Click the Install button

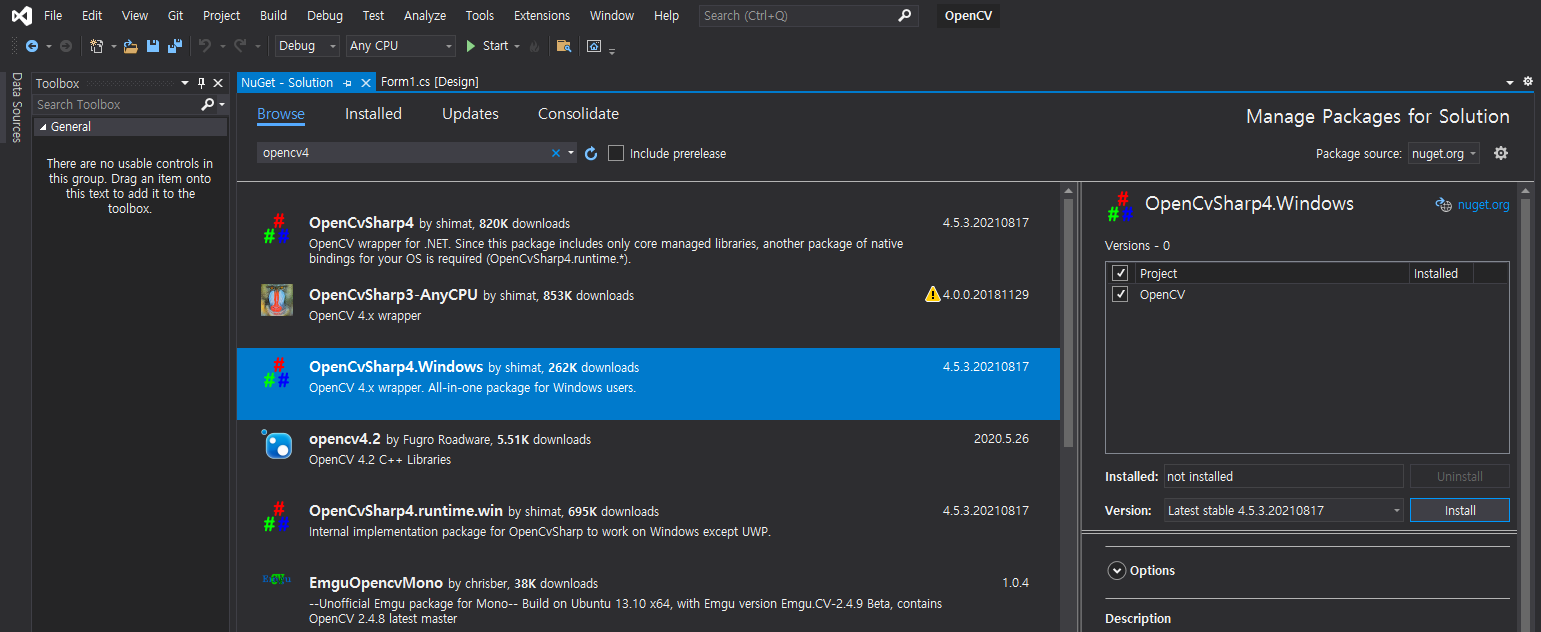[1460, 510]
